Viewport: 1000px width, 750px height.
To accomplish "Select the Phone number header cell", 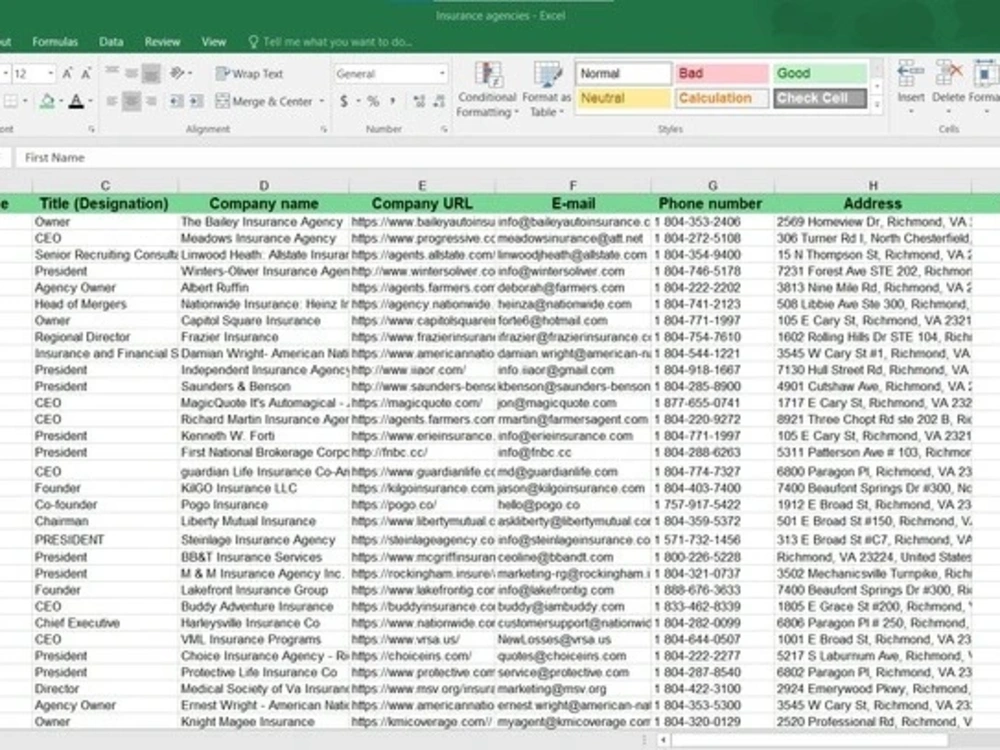I will click(x=712, y=203).
